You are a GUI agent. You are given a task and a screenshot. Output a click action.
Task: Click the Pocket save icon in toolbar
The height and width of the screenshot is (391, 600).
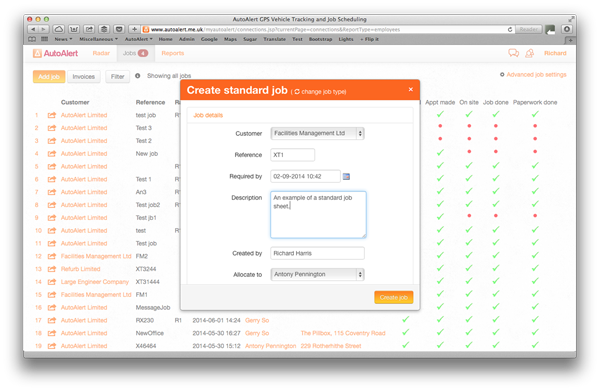[119, 29]
